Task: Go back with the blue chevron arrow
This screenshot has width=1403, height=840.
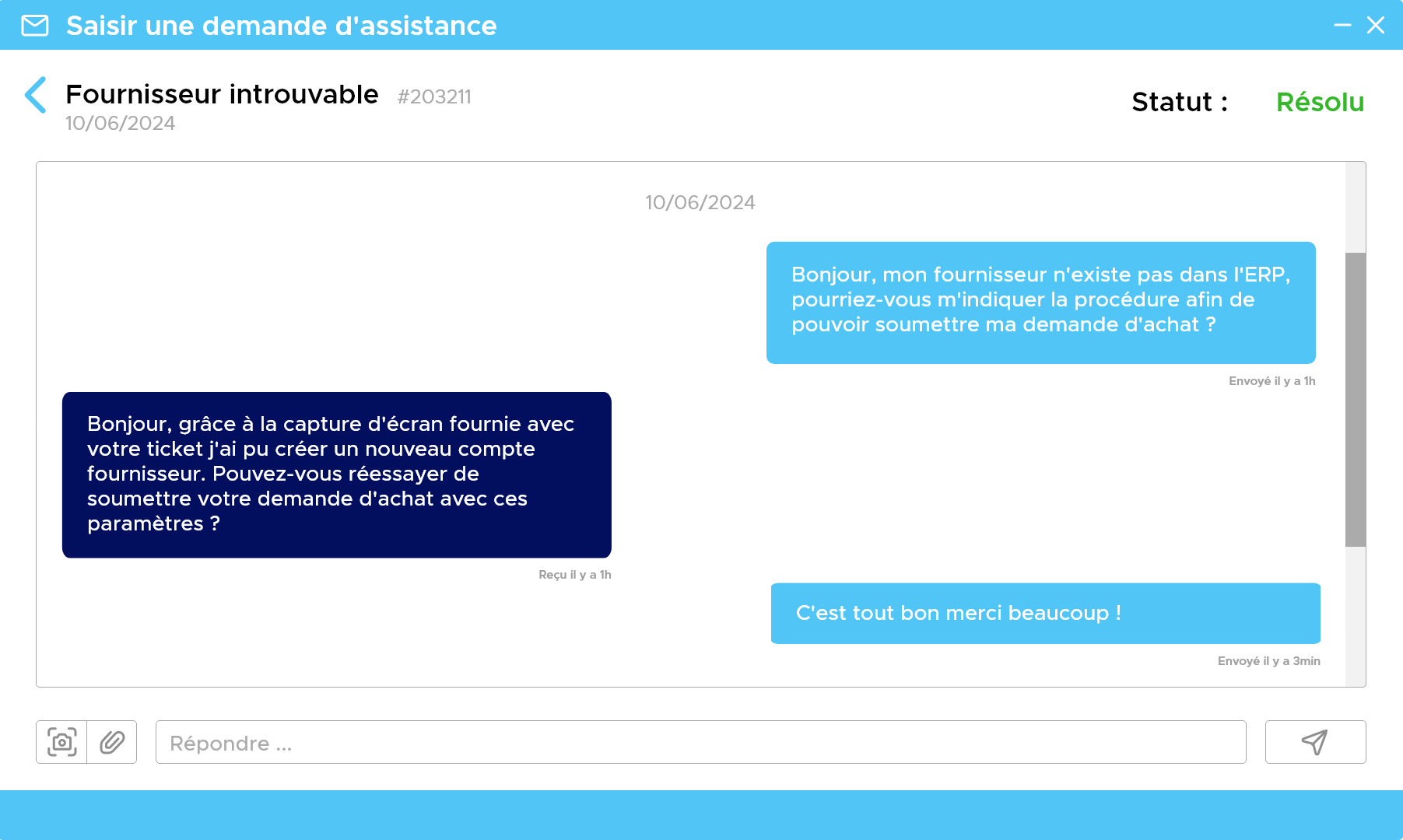Action: (x=36, y=95)
